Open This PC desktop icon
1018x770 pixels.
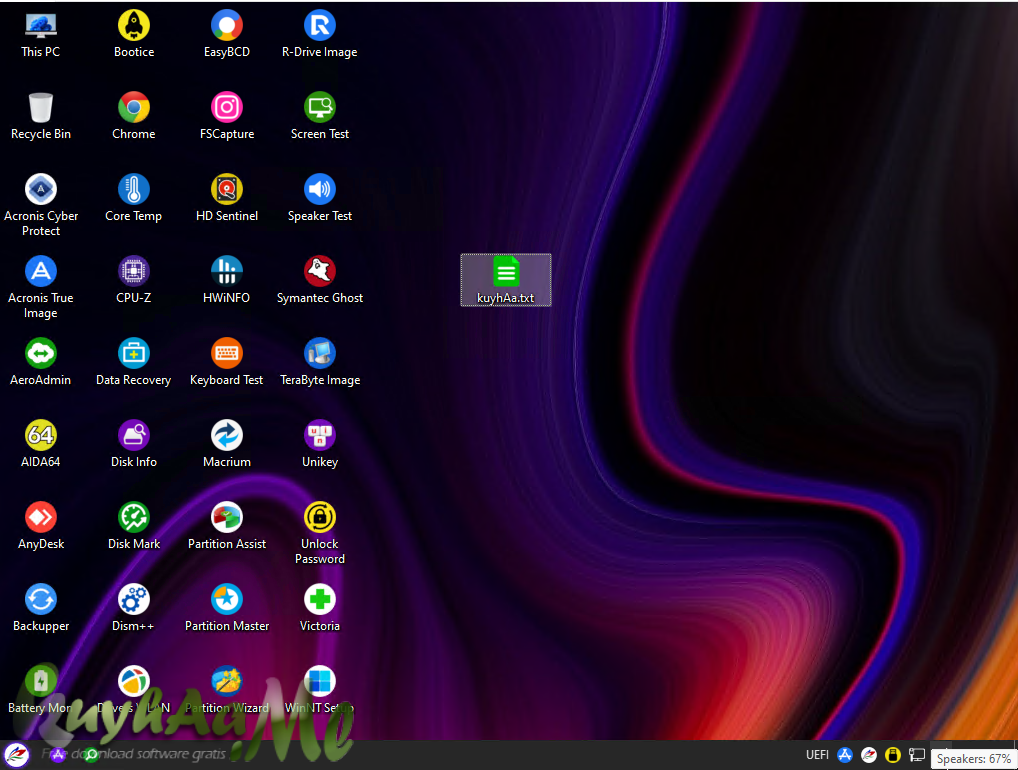point(40,35)
